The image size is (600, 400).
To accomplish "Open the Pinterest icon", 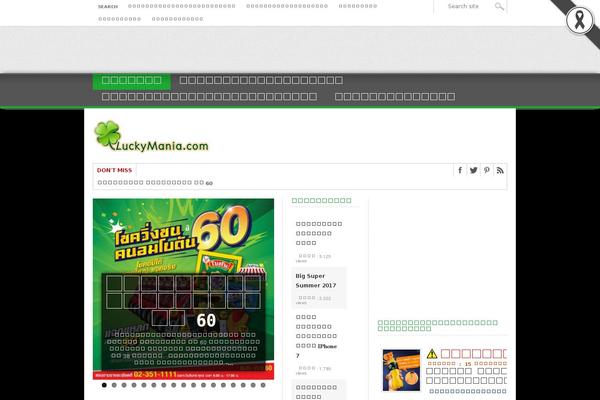I will (487, 170).
